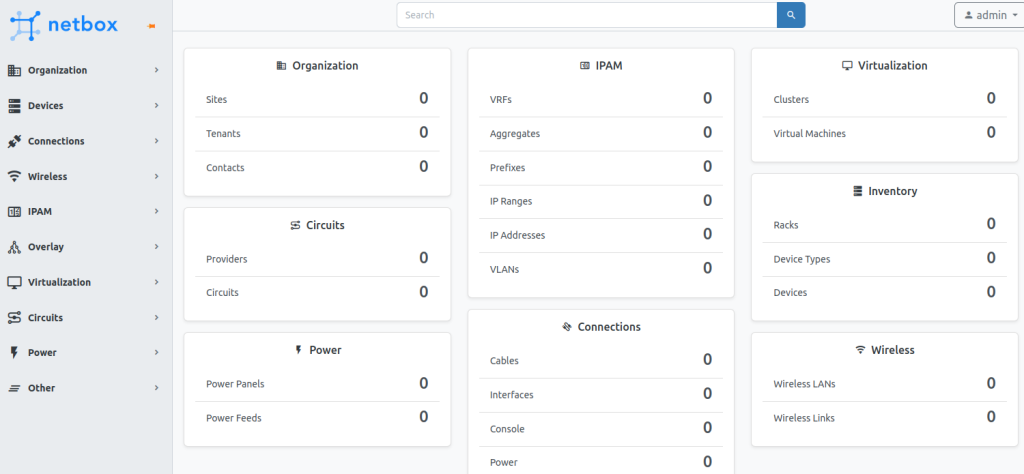The image size is (1024, 474).
Task: Click the Wireless wifi icon in sidebar
Action: click(x=14, y=176)
